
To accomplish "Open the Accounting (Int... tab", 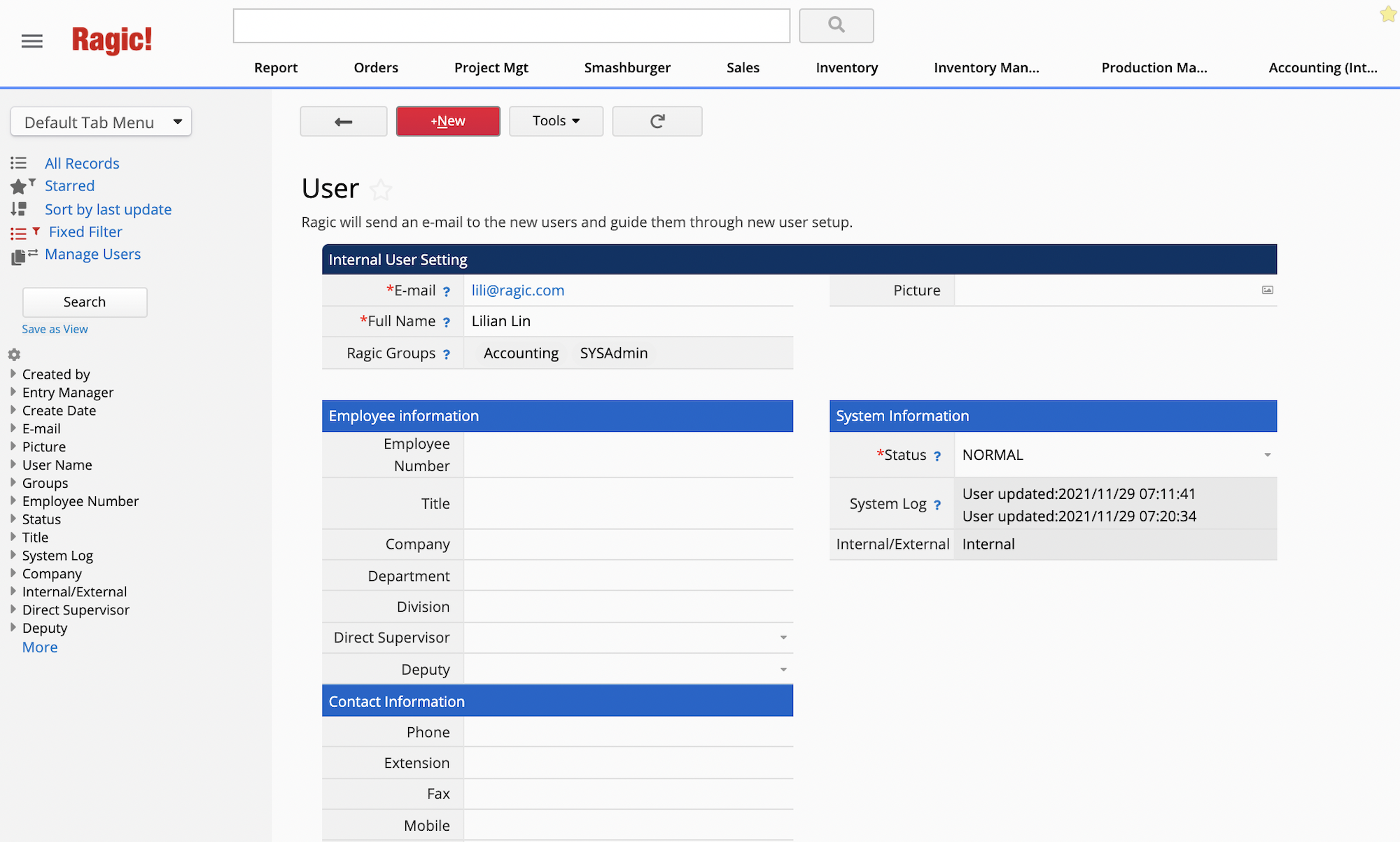I will [x=1323, y=68].
